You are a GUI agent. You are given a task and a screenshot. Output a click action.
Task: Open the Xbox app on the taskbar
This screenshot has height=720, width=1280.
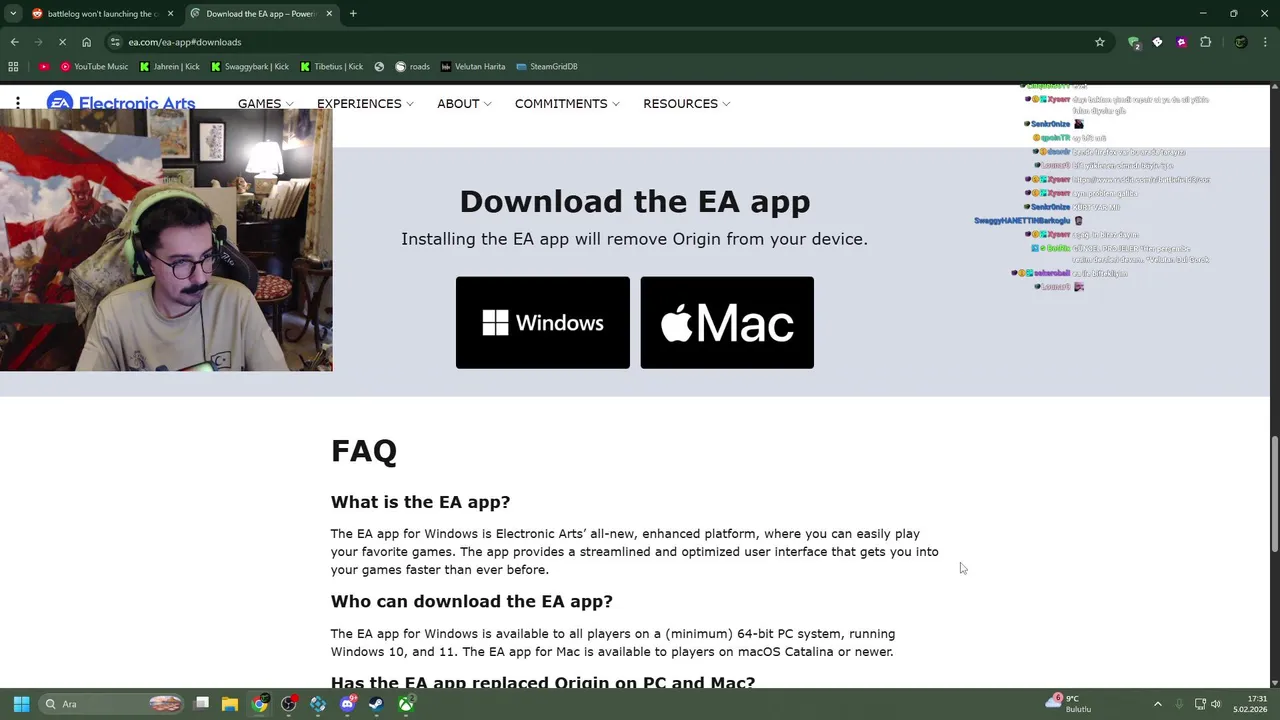[406, 704]
